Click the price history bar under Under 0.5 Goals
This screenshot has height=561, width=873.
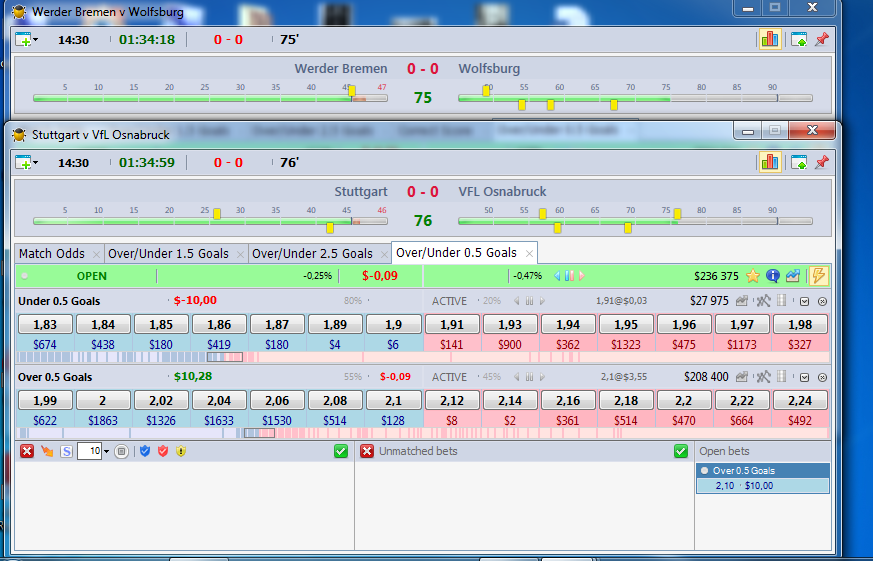coord(423,357)
